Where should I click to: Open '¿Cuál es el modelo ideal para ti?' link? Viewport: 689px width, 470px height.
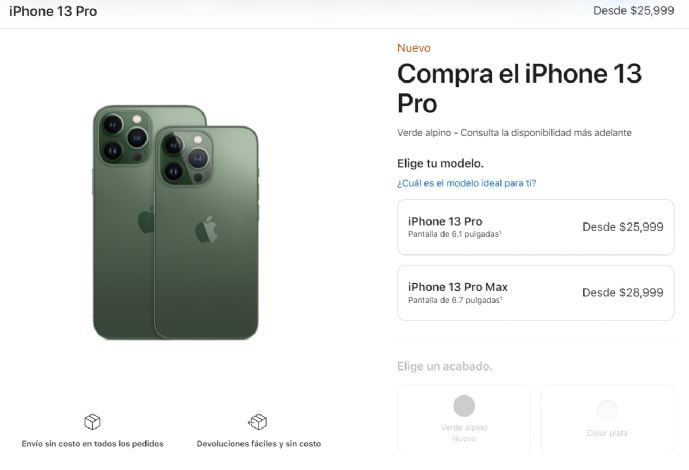coord(466,183)
